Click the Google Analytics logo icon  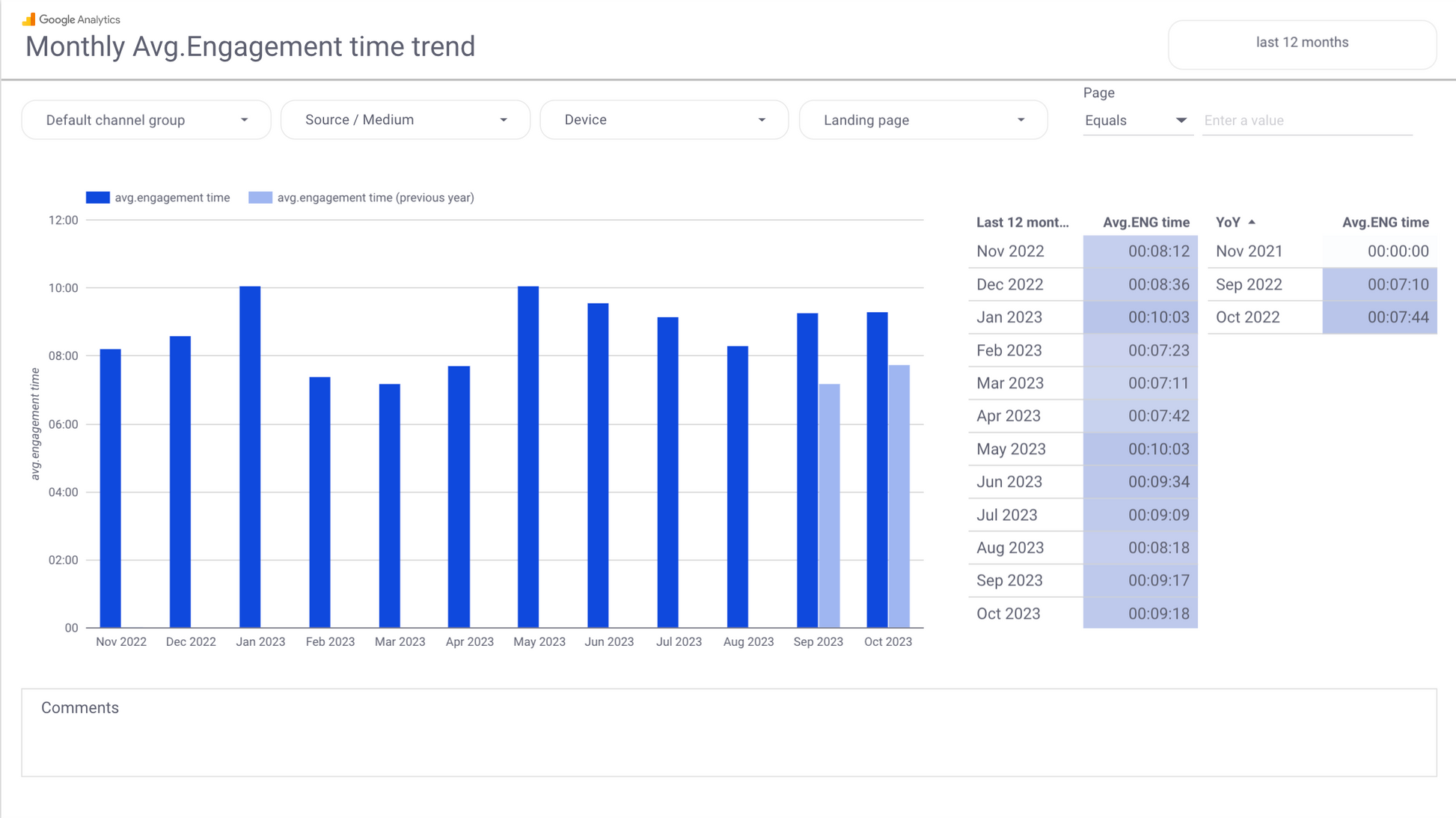(x=28, y=19)
